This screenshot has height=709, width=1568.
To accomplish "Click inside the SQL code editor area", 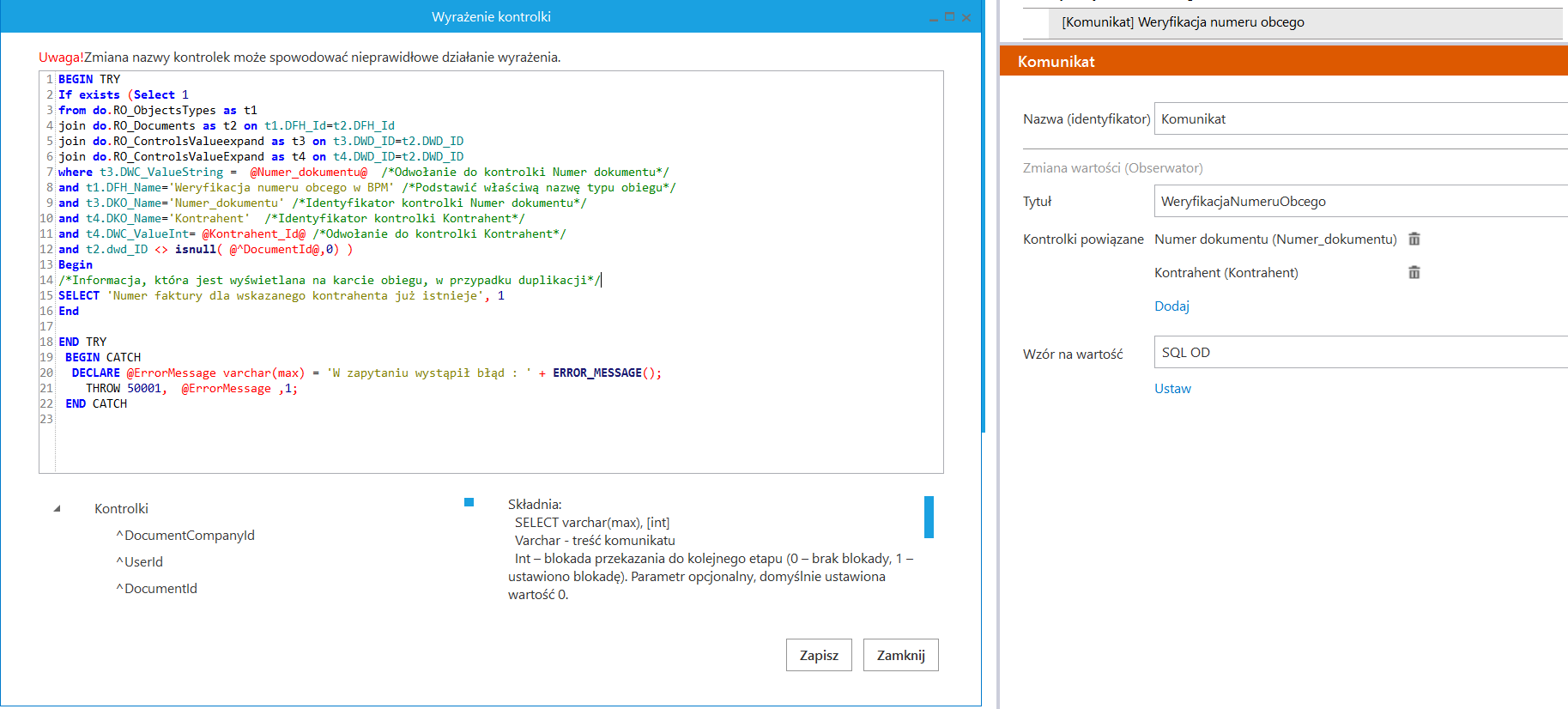I will 498,438.
